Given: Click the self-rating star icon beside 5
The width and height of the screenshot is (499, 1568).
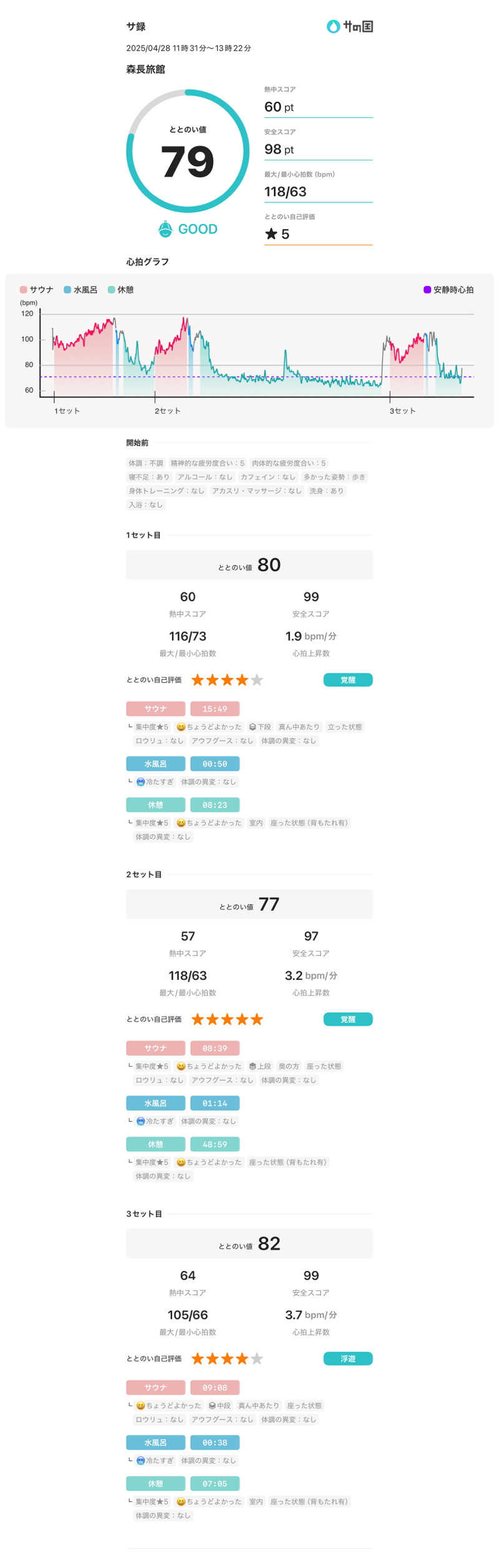Looking at the screenshot, I should tap(271, 234).
